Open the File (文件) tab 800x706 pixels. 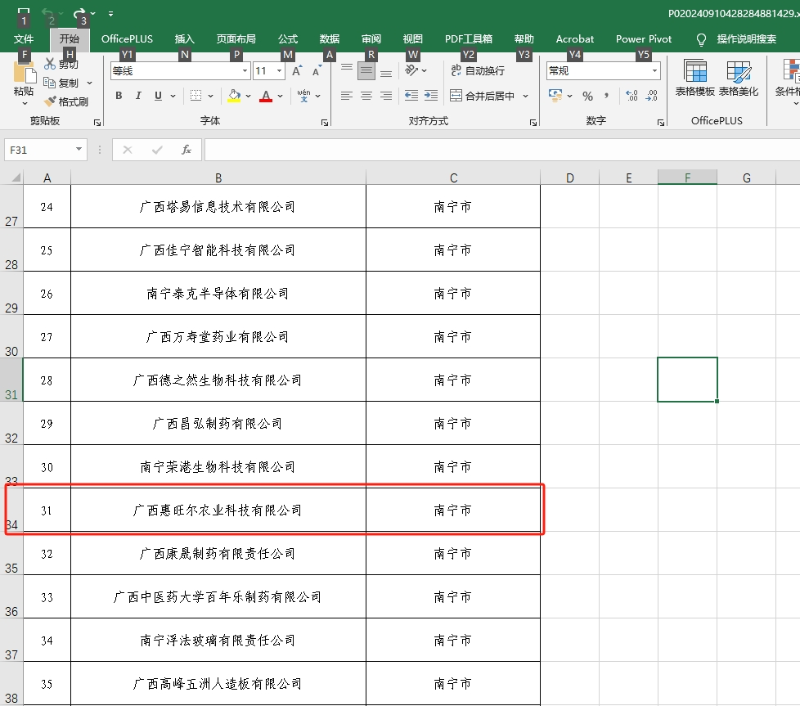(x=23, y=39)
